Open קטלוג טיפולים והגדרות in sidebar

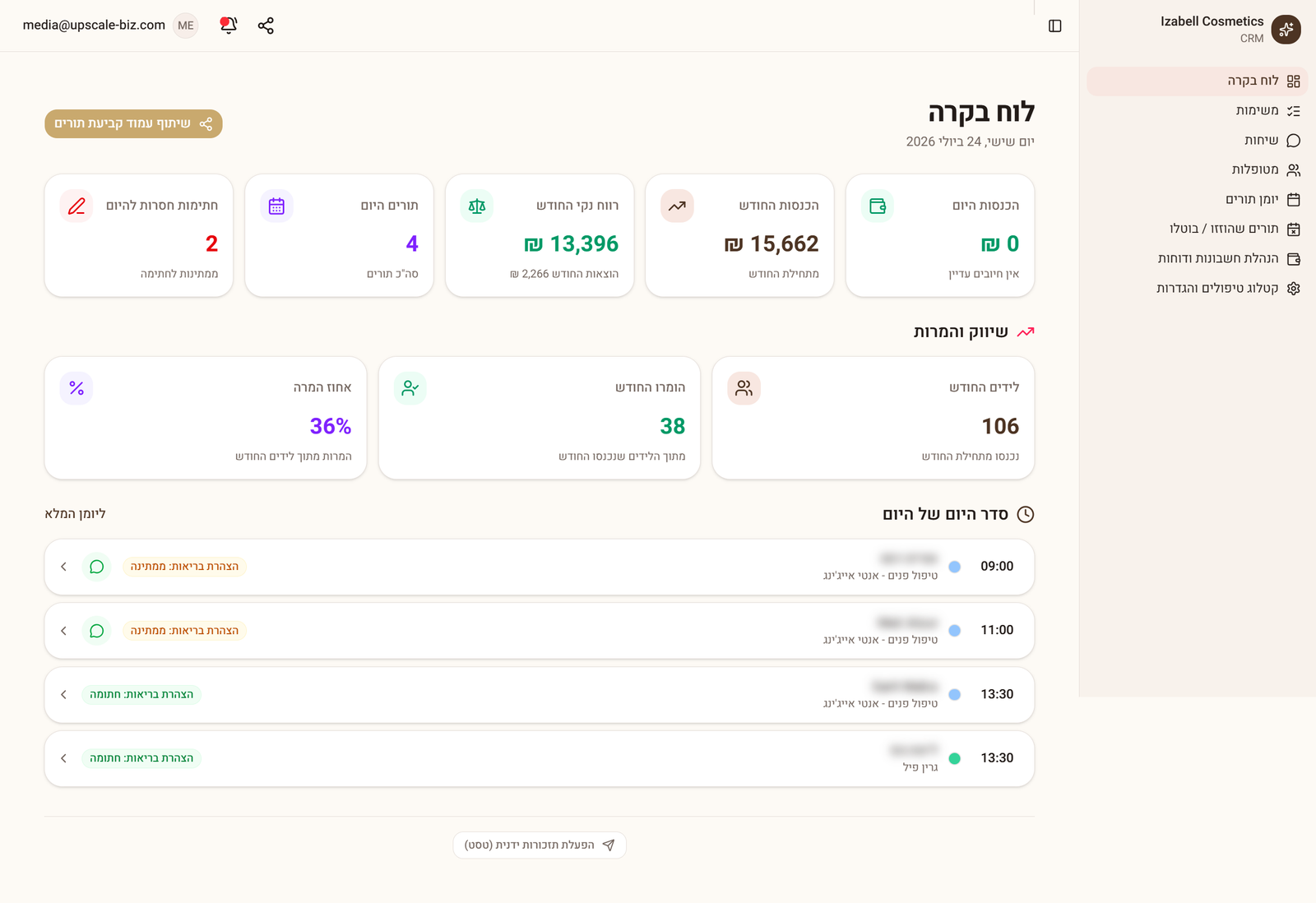pos(1197,288)
